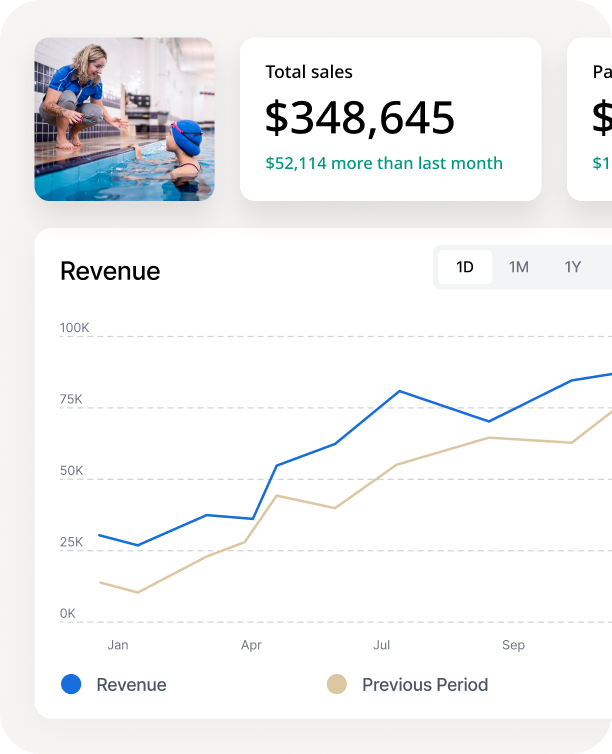The image size is (612, 754).
Task: Click the 75K axis label
Action: 71,399
